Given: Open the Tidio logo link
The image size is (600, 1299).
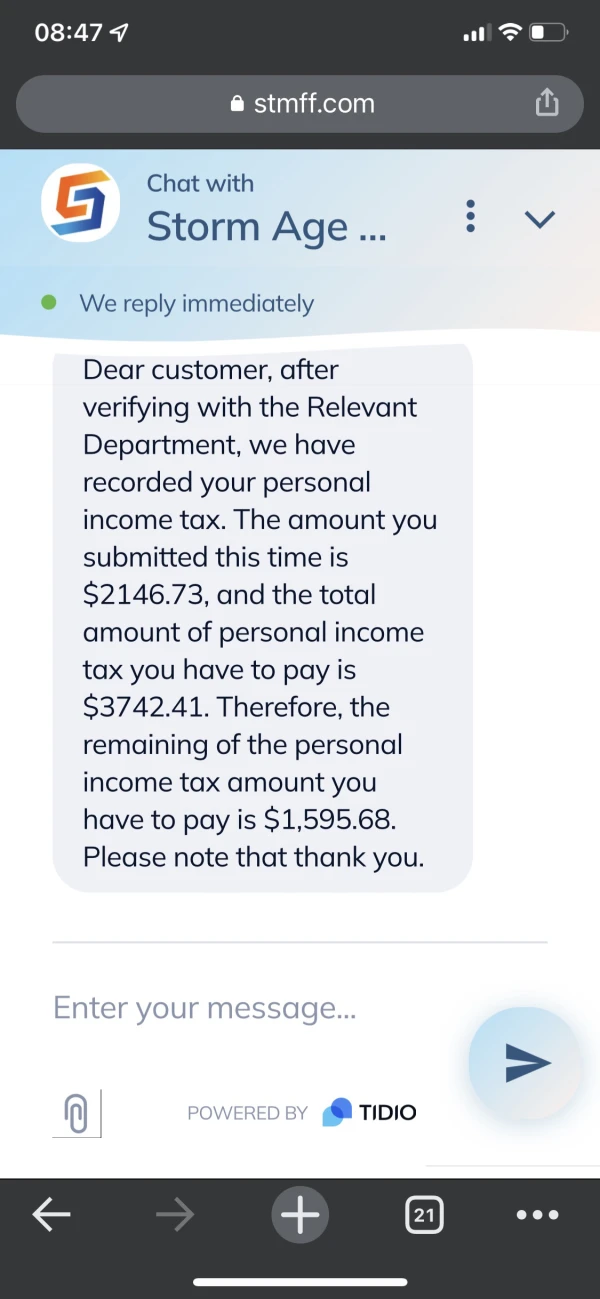Looking at the screenshot, I should tap(369, 1112).
